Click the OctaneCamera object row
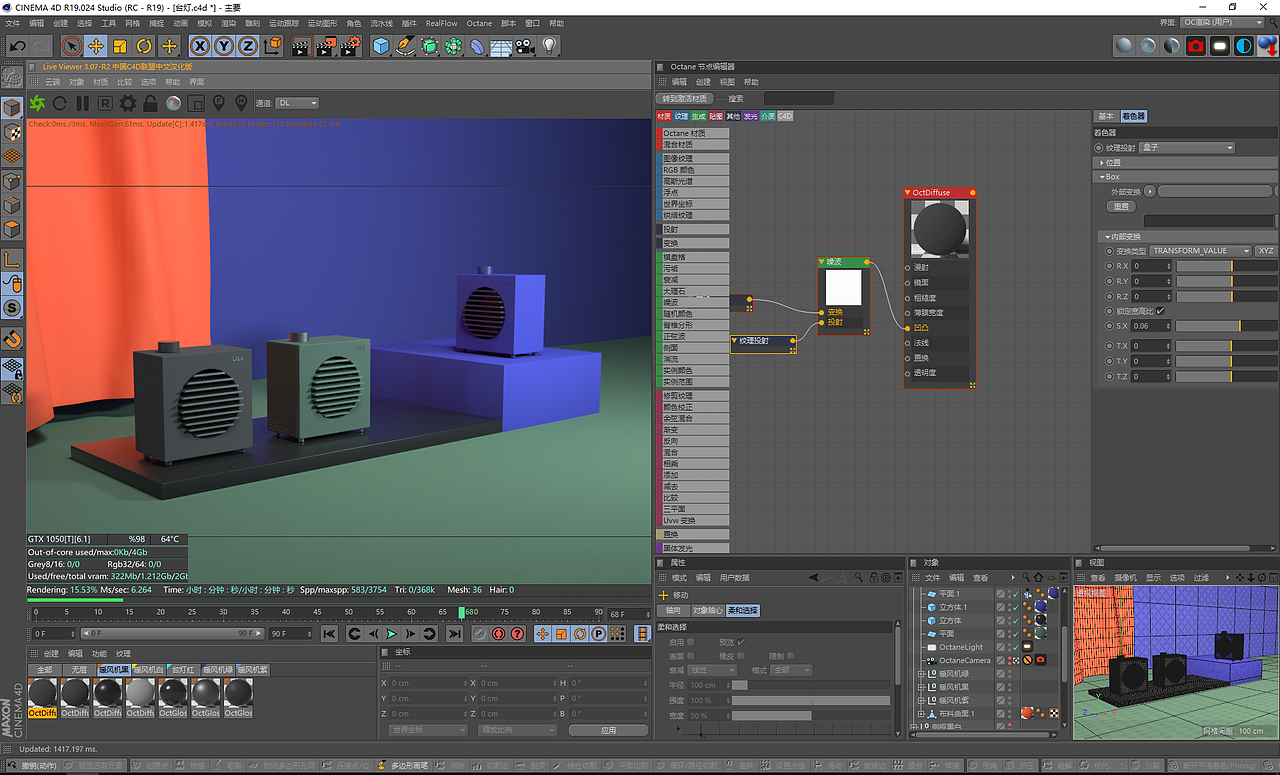This screenshot has height=775, width=1280. click(964, 660)
